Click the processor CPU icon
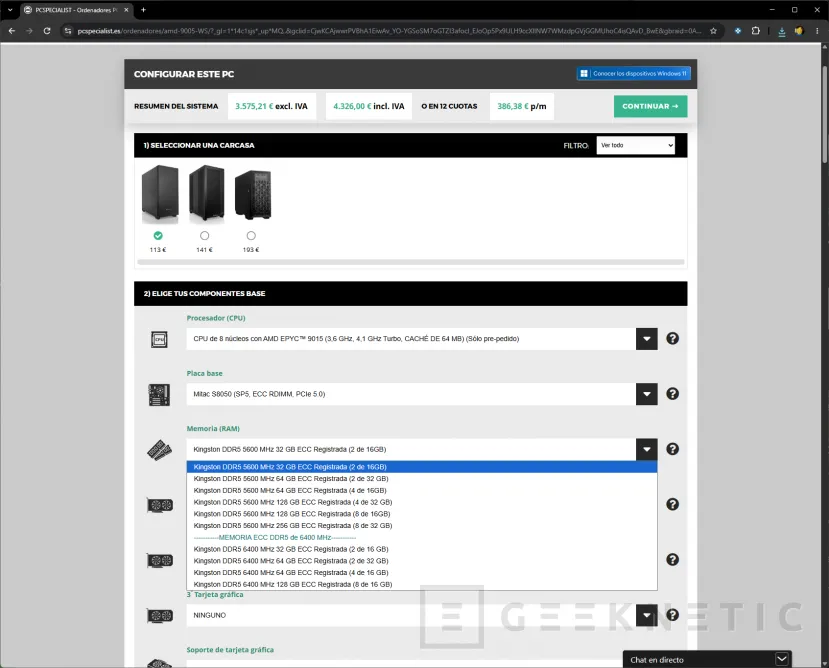The height and width of the screenshot is (668, 829). (x=159, y=339)
